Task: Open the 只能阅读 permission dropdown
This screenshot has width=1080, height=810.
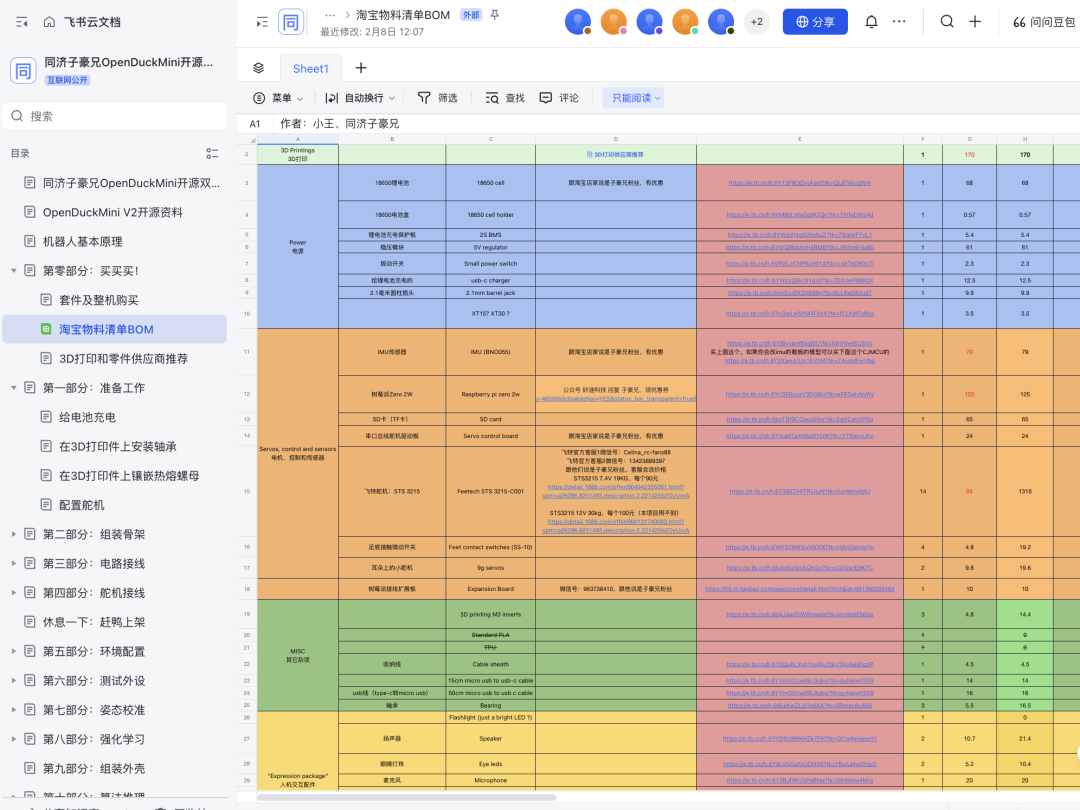Action: point(633,98)
